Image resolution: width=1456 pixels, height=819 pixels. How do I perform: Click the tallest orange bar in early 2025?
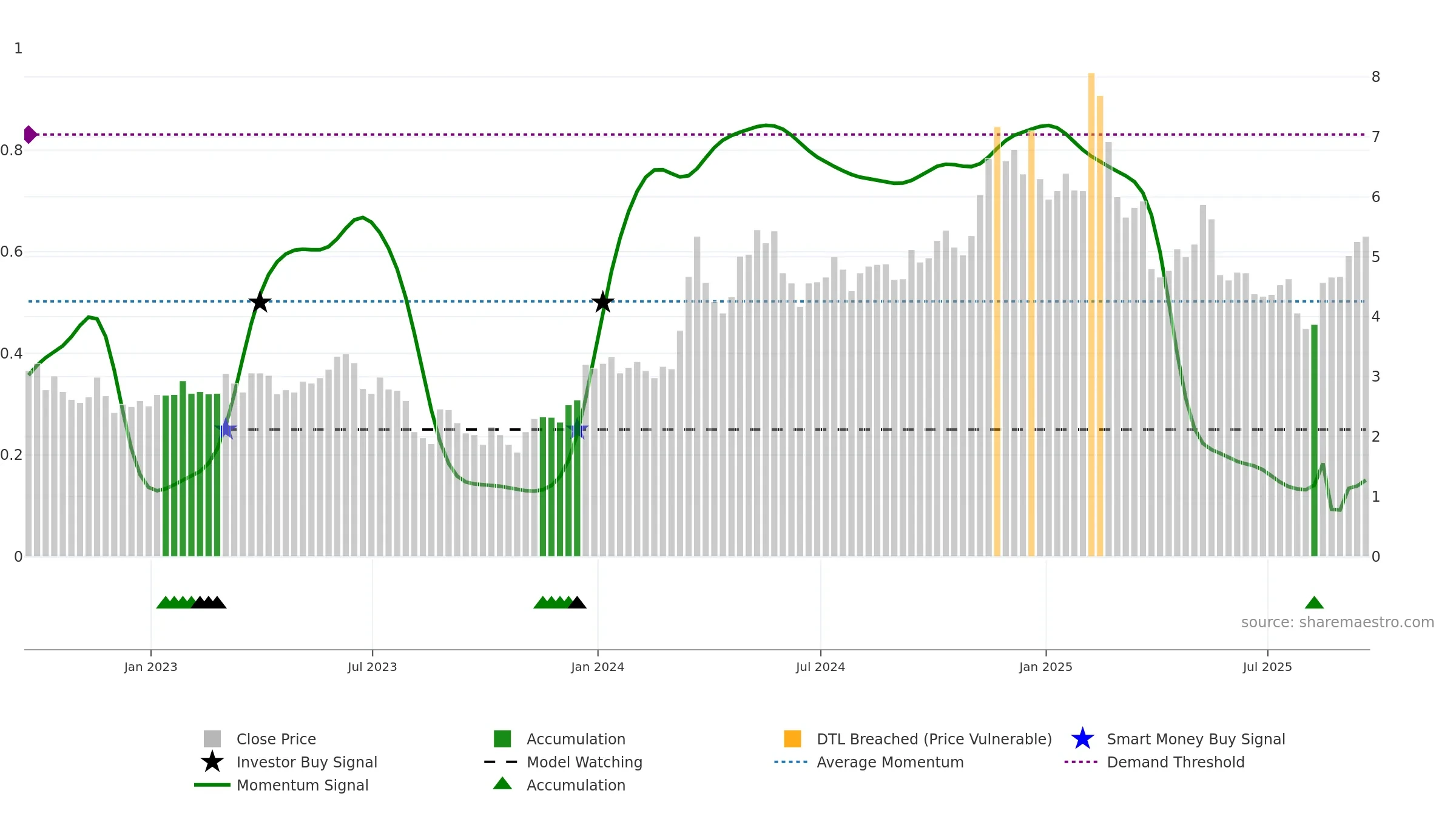[x=1091, y=314]
